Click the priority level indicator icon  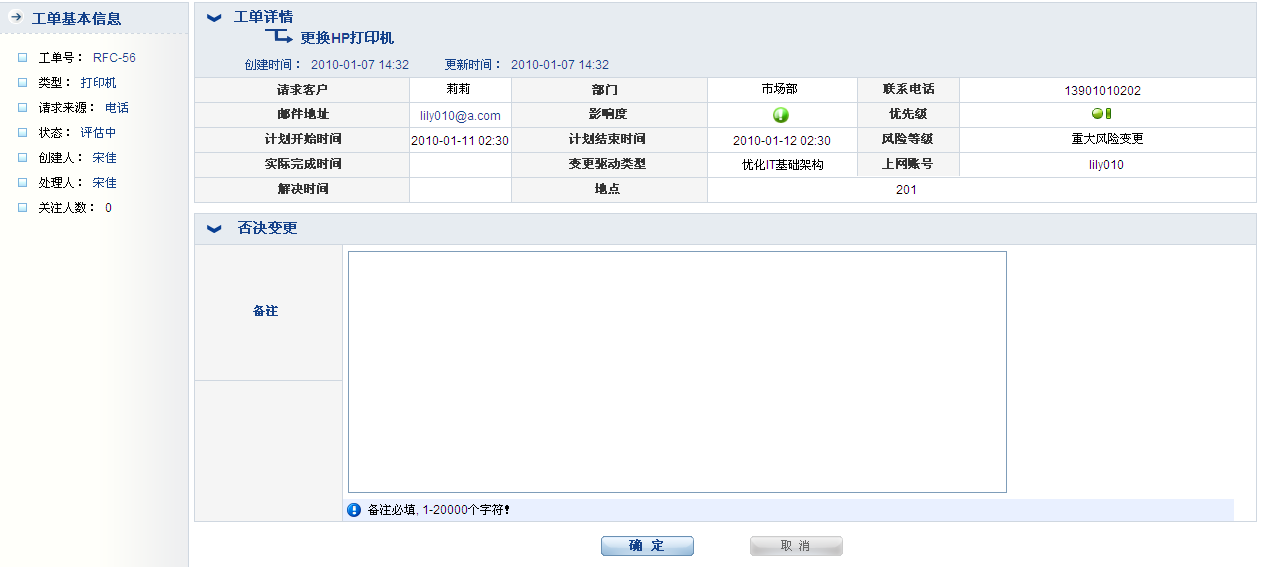click(x=1102, y=114)
